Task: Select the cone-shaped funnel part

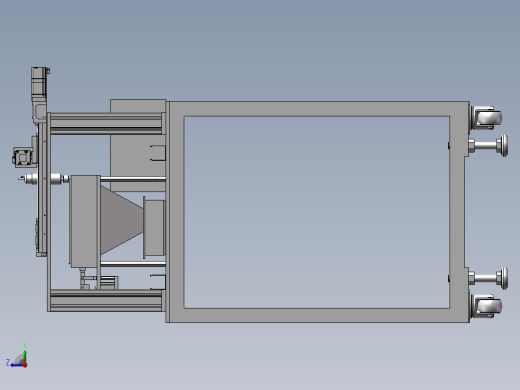Action: (x=122, y=220)
